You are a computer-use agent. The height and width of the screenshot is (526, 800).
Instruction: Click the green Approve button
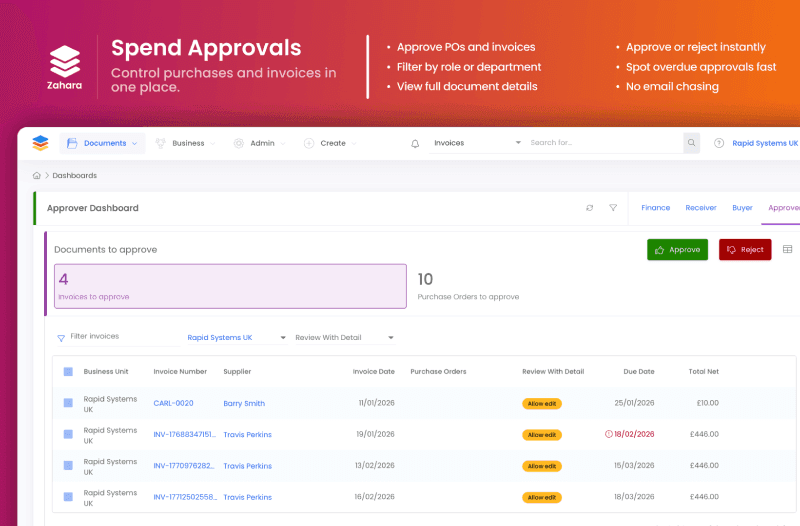[x=678, y=249]
